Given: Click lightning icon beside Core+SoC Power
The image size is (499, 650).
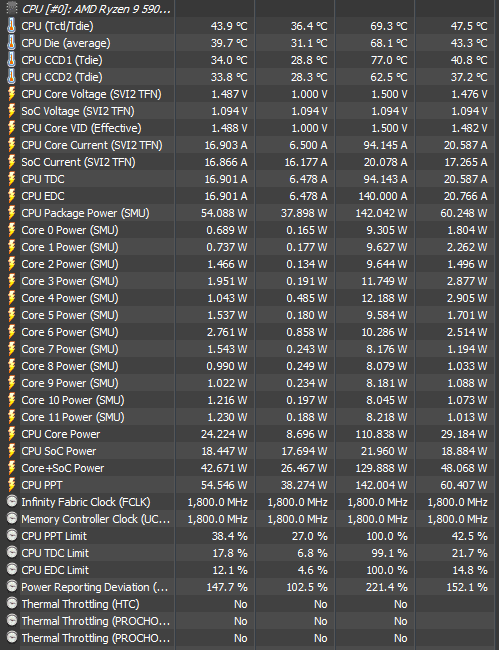Looking at the screenshot, I should tap(12, 468).
